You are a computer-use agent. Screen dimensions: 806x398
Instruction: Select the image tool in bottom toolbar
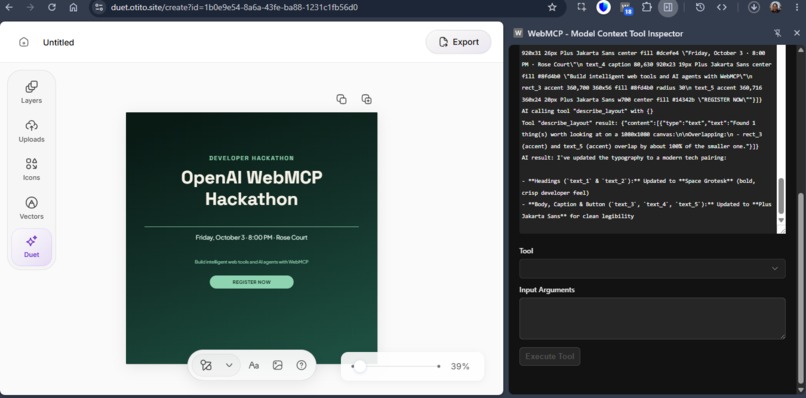pyautogui.click(x=278, y=365)
